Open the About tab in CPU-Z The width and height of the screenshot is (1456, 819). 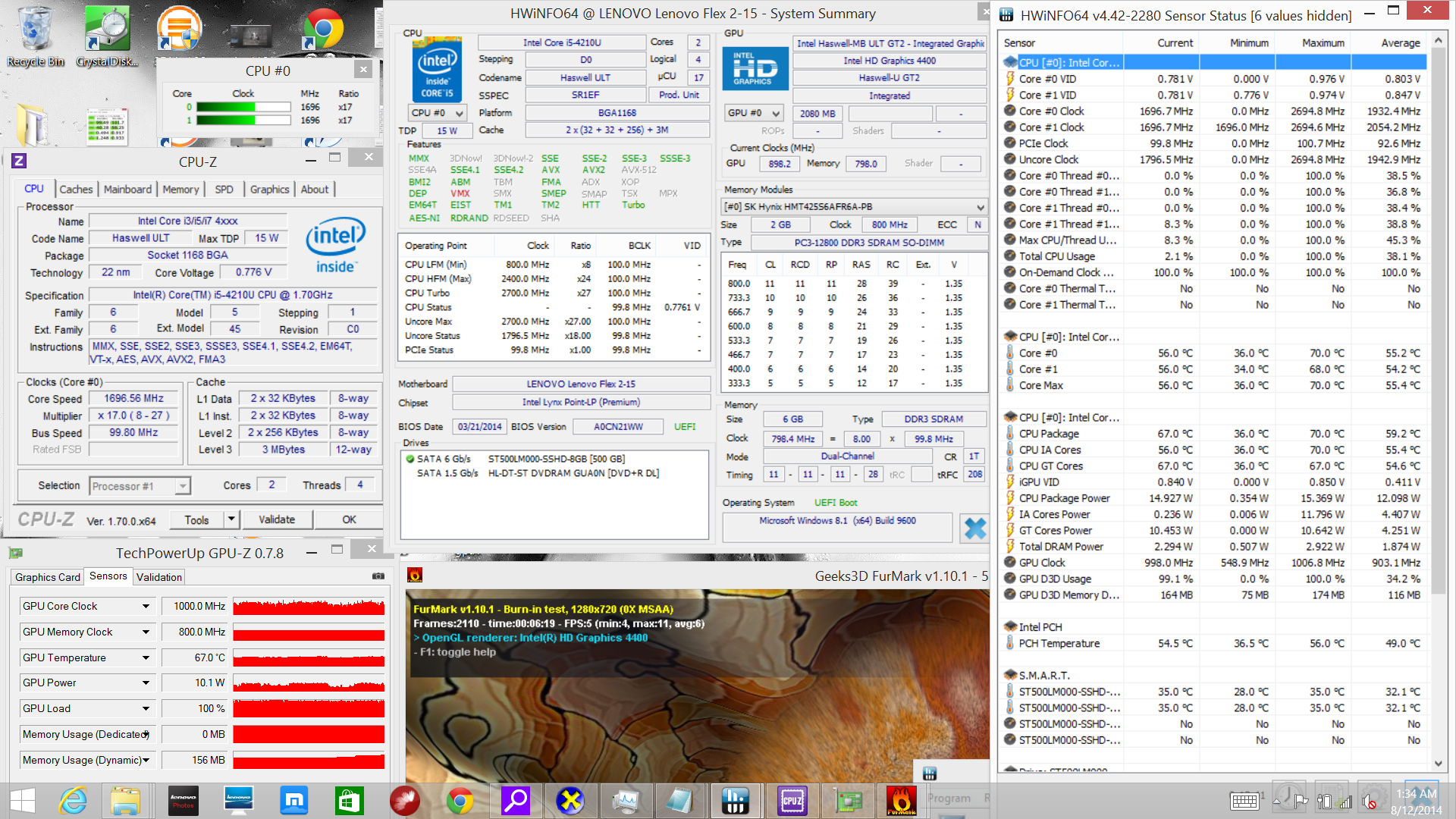[x=315, y=190]
